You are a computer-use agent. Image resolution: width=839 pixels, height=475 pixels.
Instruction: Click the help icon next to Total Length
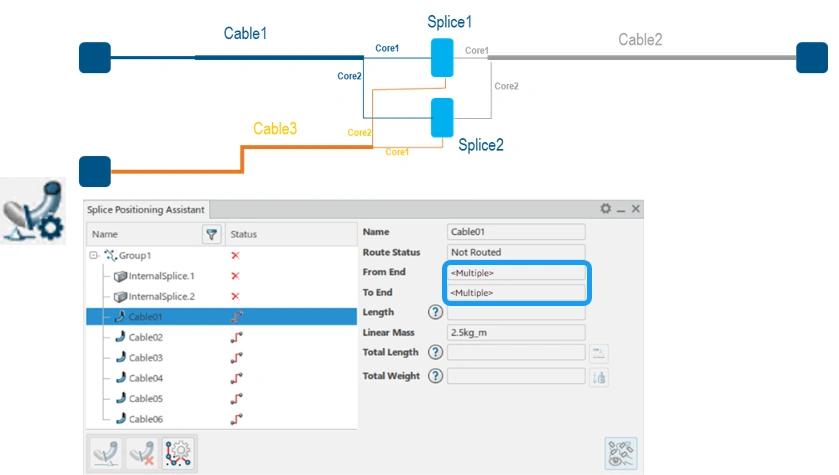point(436,352)
